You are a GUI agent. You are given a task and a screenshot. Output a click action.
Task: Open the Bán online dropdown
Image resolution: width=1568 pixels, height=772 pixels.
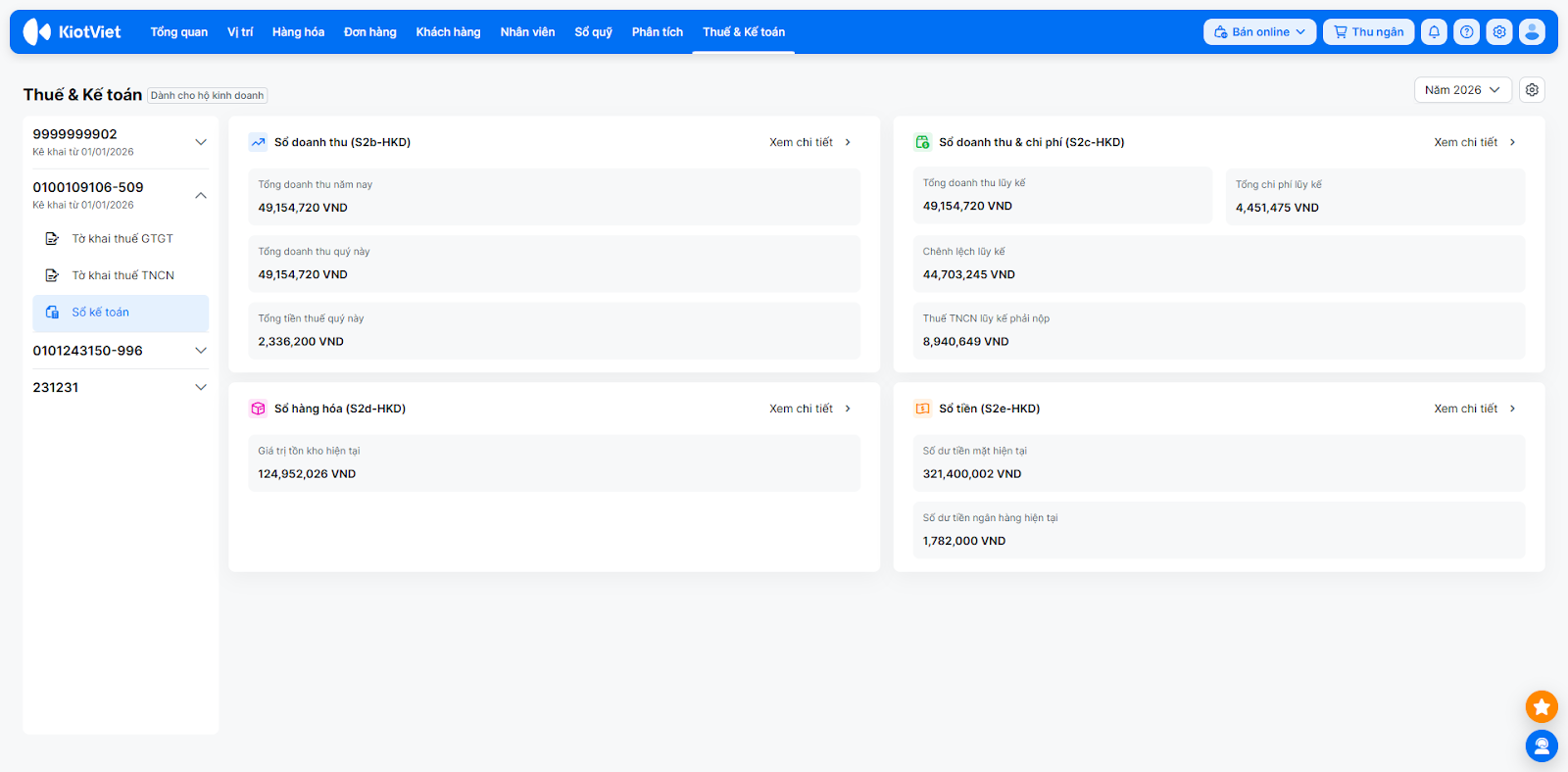[x=1259, y=31]
